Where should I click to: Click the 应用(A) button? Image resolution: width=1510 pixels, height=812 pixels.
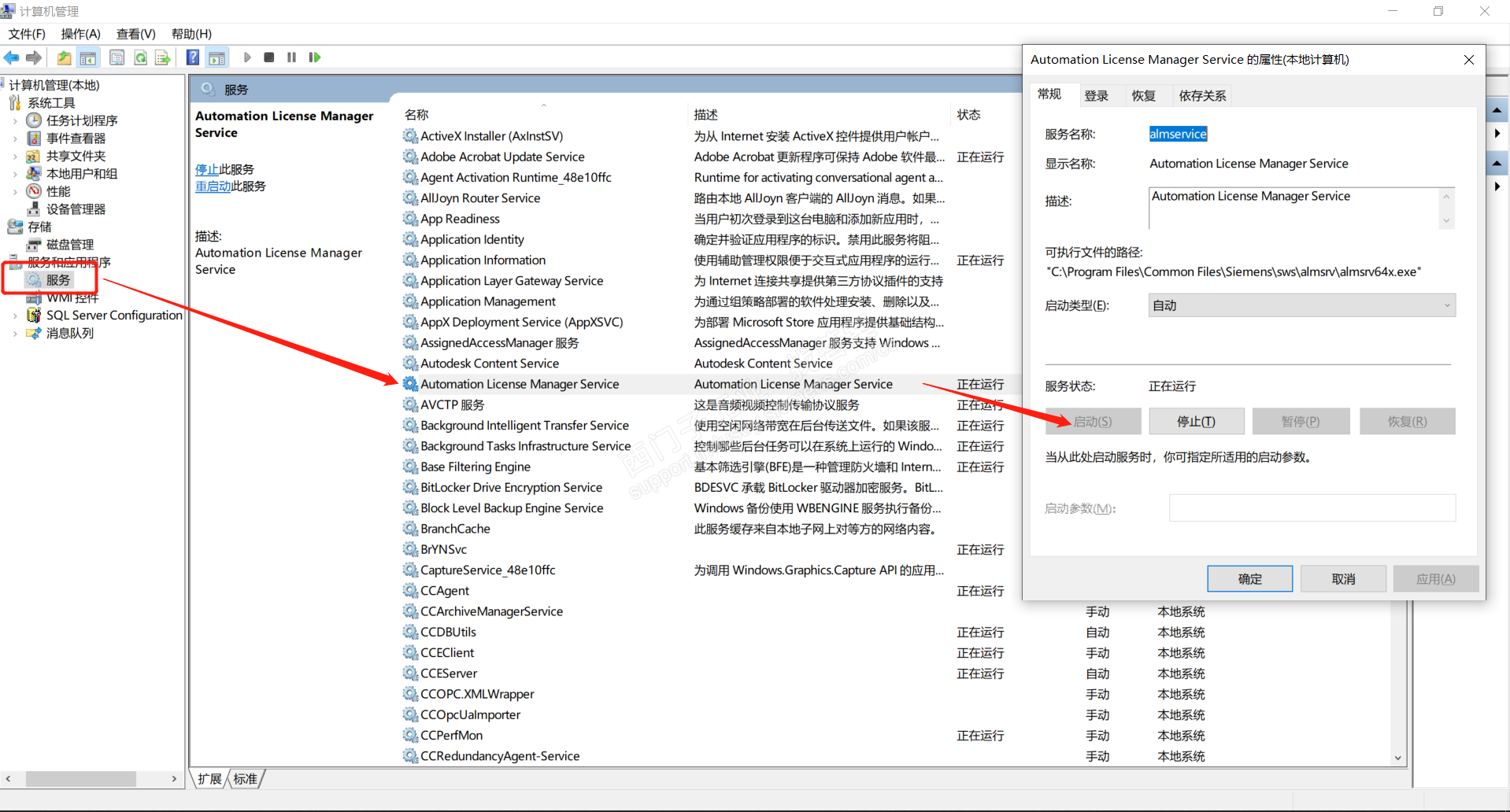click(1436, 579)
